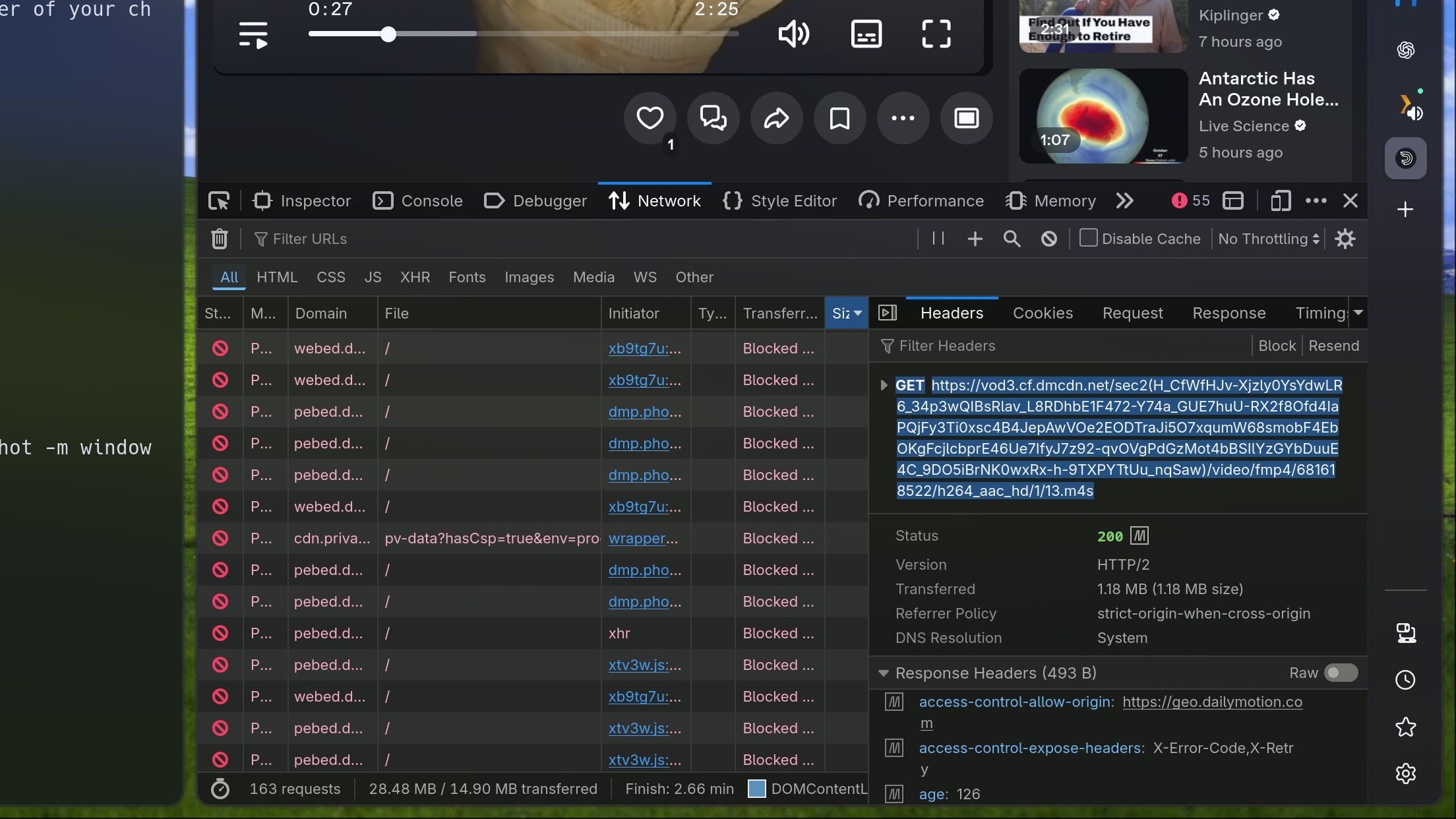Open network search magnifier

click(x=1012, y=239)
